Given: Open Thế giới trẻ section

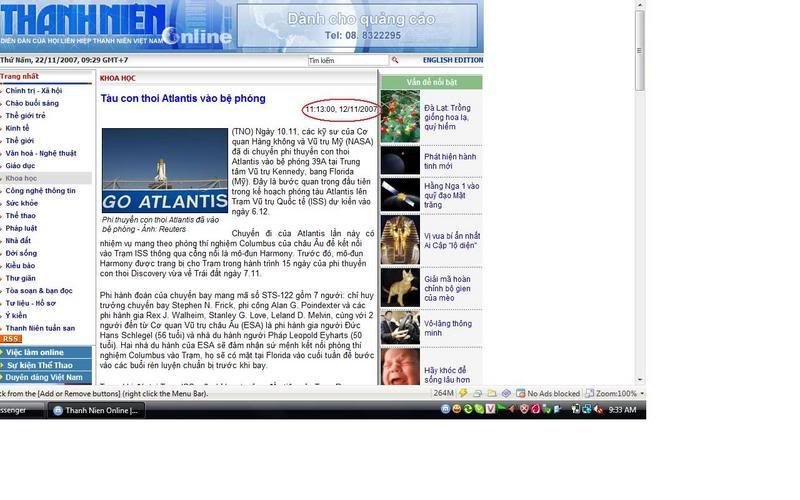Looking at the screenshot, I should click(26, 116).
